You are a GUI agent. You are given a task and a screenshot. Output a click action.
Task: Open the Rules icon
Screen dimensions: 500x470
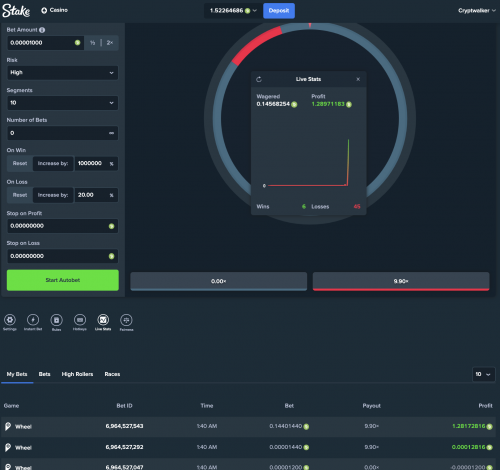point(56,320)
